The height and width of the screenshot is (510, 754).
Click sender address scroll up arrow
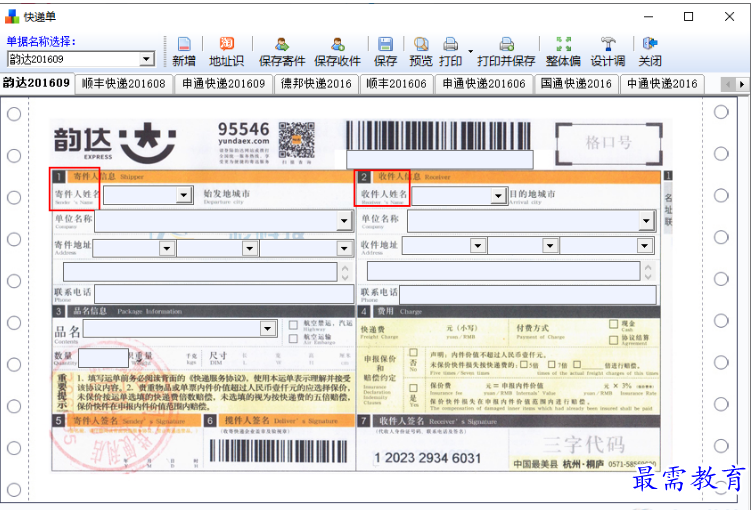click(345, 267)
